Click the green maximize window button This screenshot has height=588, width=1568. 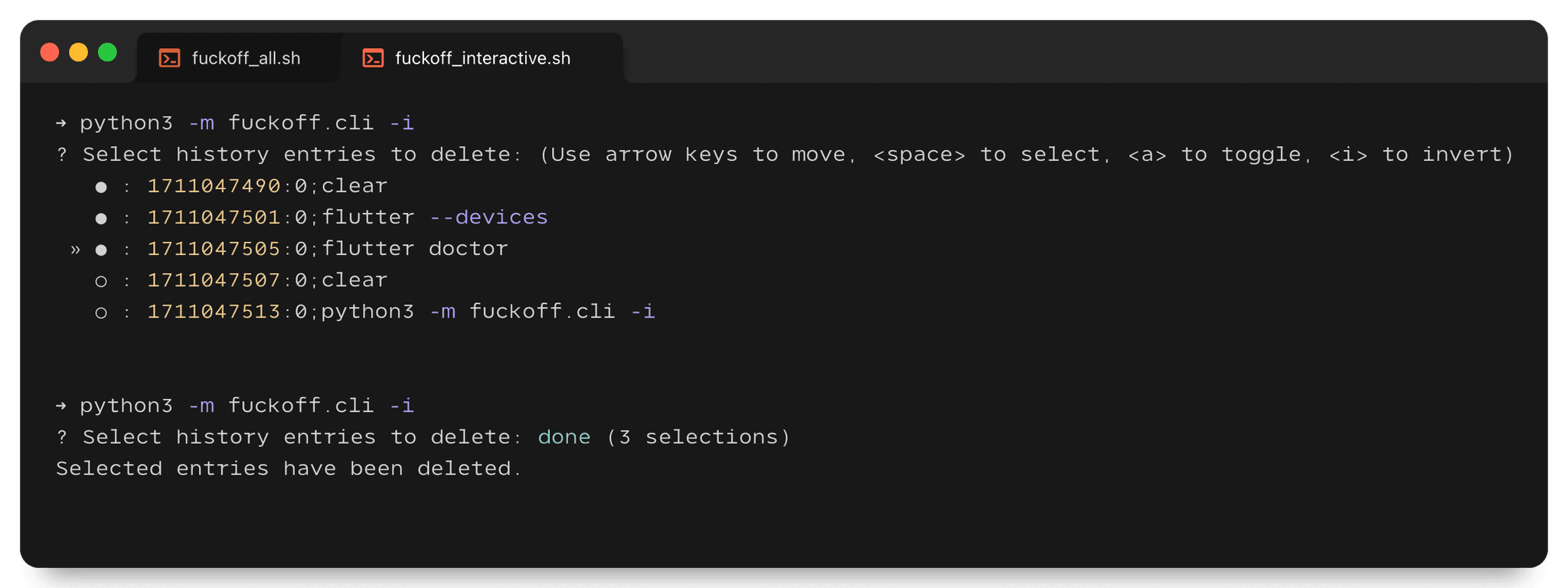click(x=107, y=52)
